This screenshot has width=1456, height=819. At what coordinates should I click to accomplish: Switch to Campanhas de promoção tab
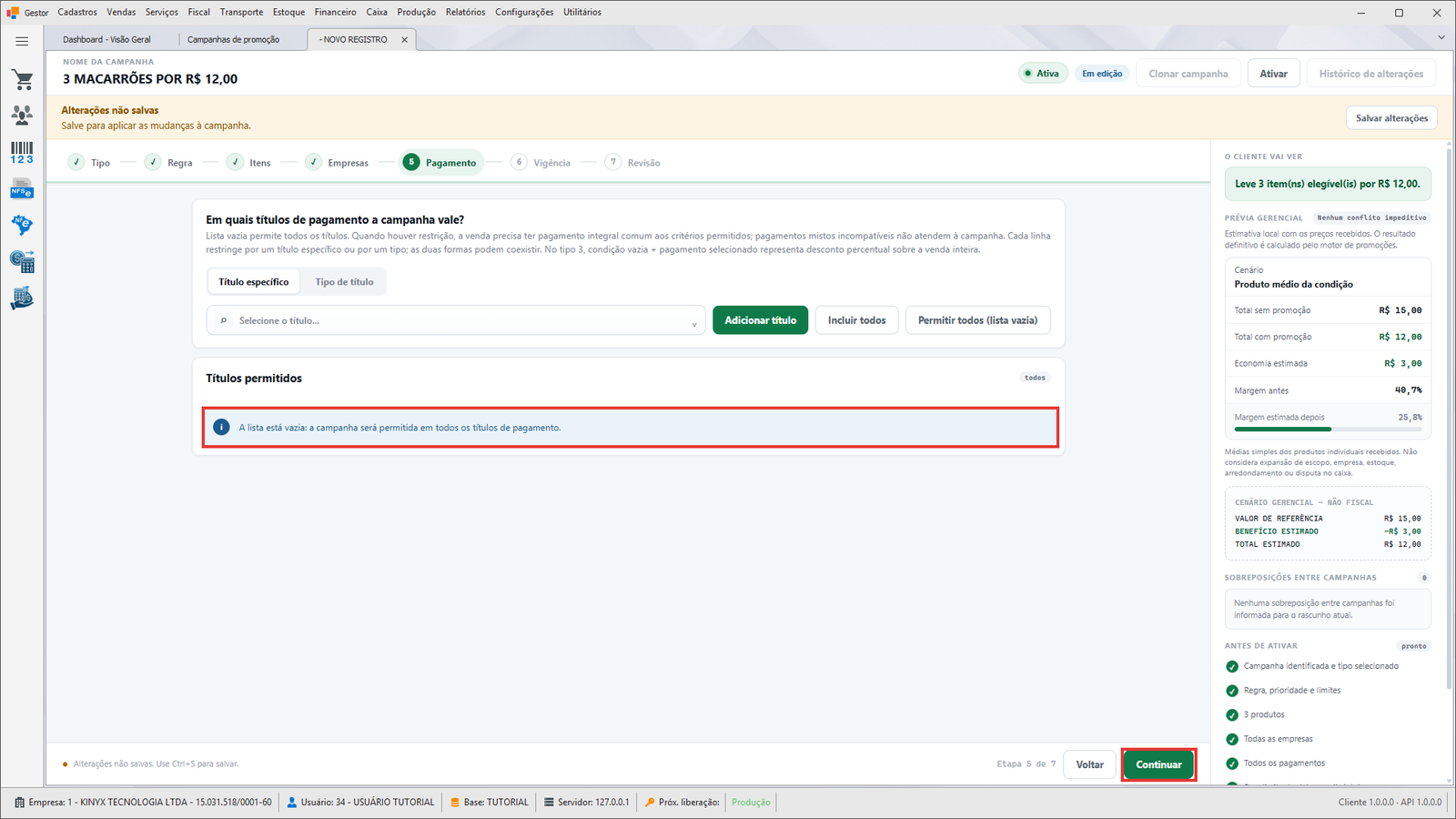pyautogui.click(x=234, y=39)
